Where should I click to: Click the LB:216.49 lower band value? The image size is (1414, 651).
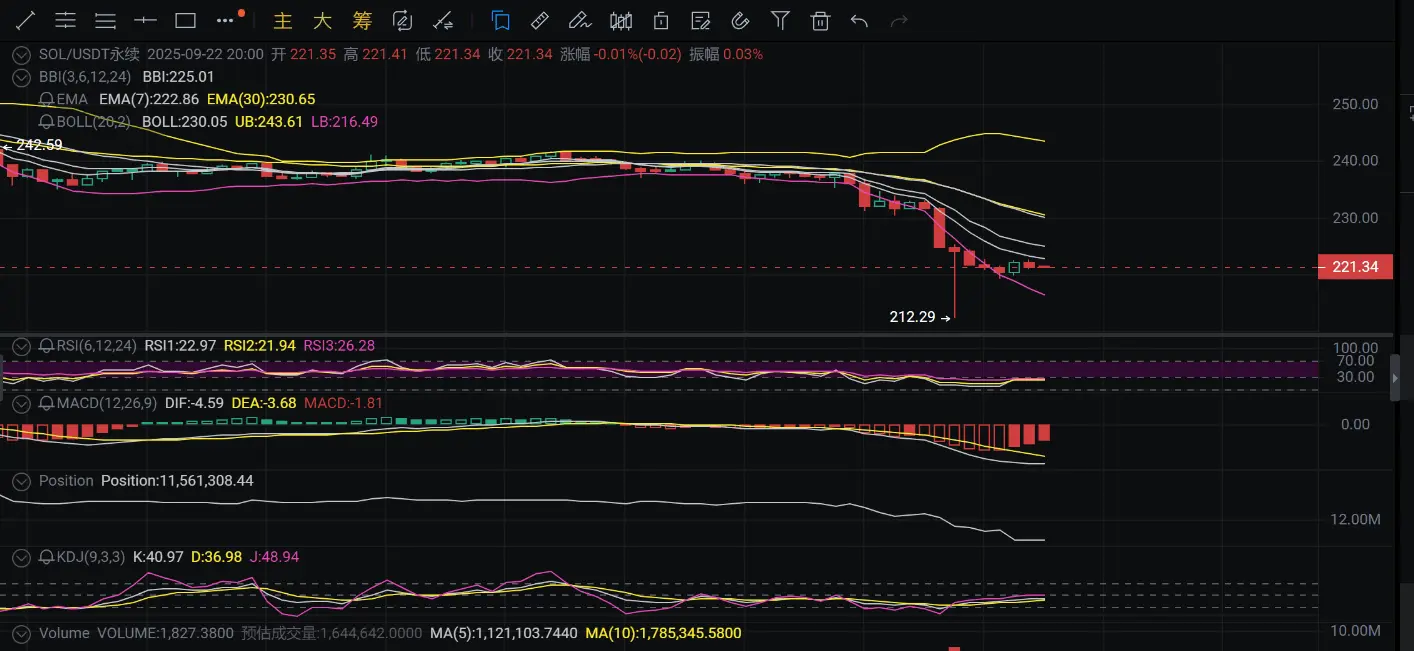[x=345, y=121]
